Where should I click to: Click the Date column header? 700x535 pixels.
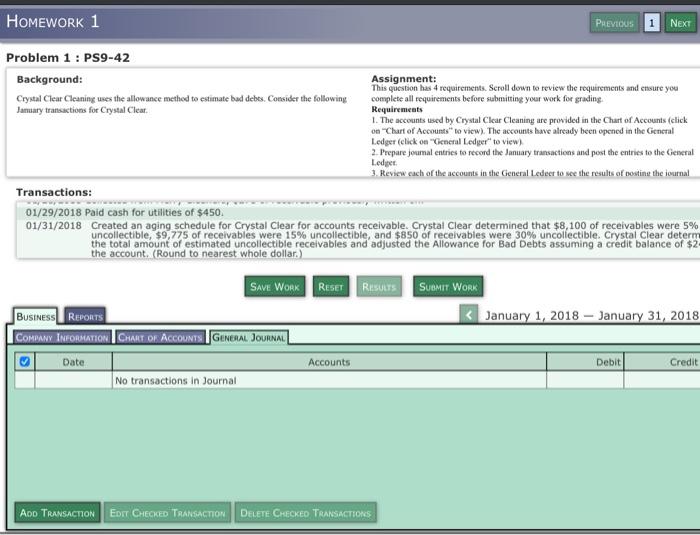pyautogui.click(x=74, y=362)
